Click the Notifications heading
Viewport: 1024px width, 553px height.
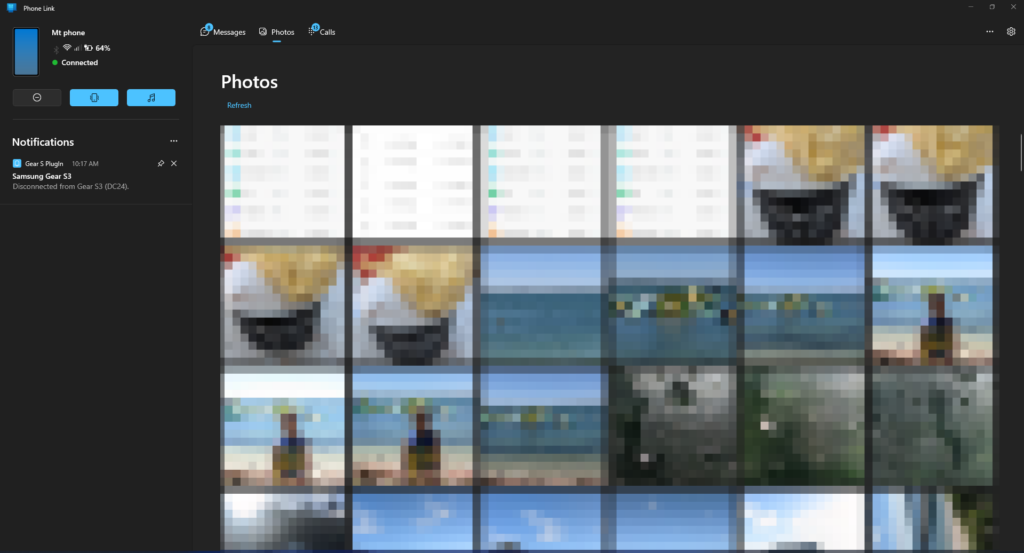tap(42, 142)
